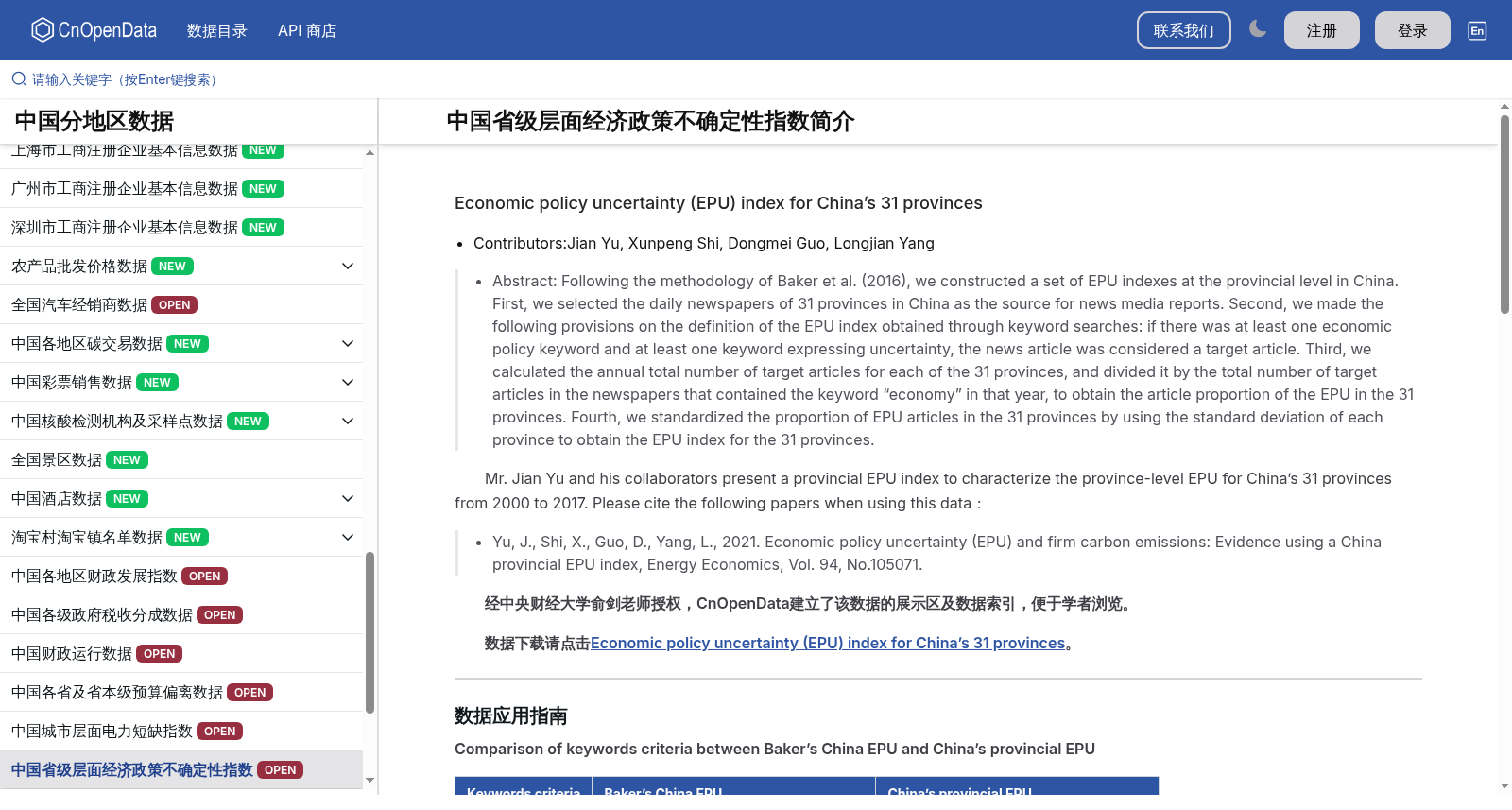
Task: Click the sidebar scrollbar thumb
Action: pos(369,632)
